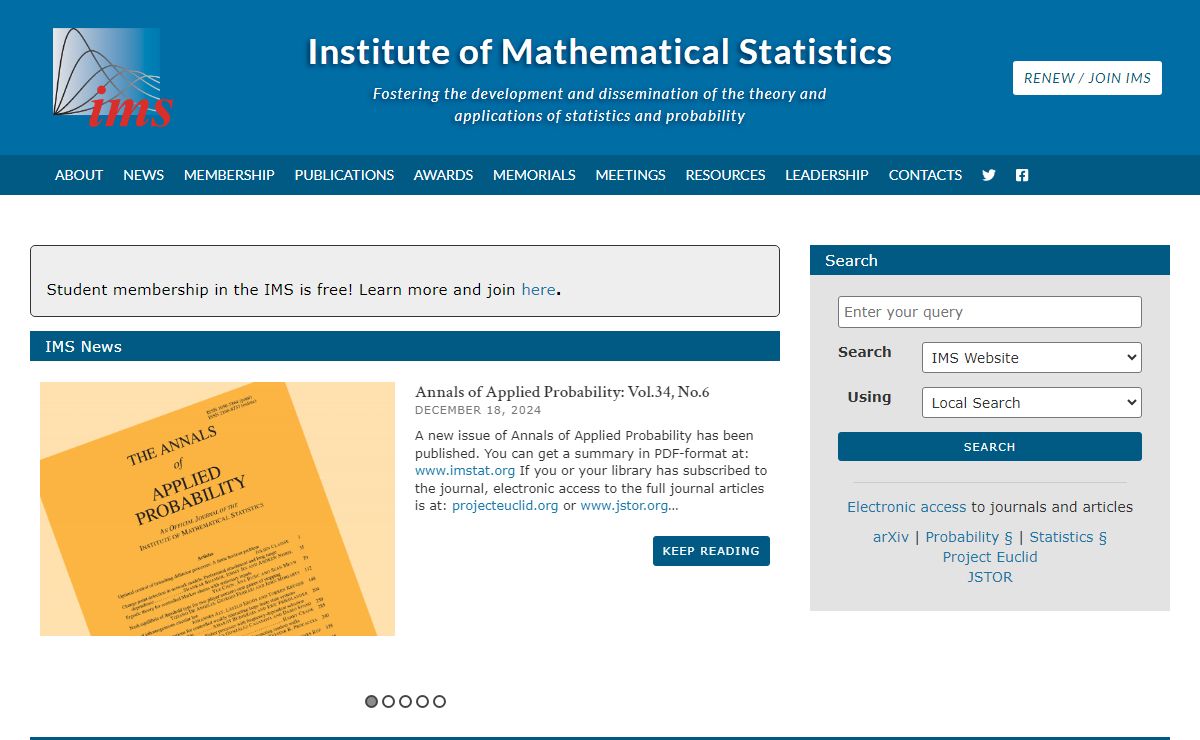Viewport: 1200px width, 740px height.
Task: Click the December 18, 2024 date
Action: click(x=478, y=411)
